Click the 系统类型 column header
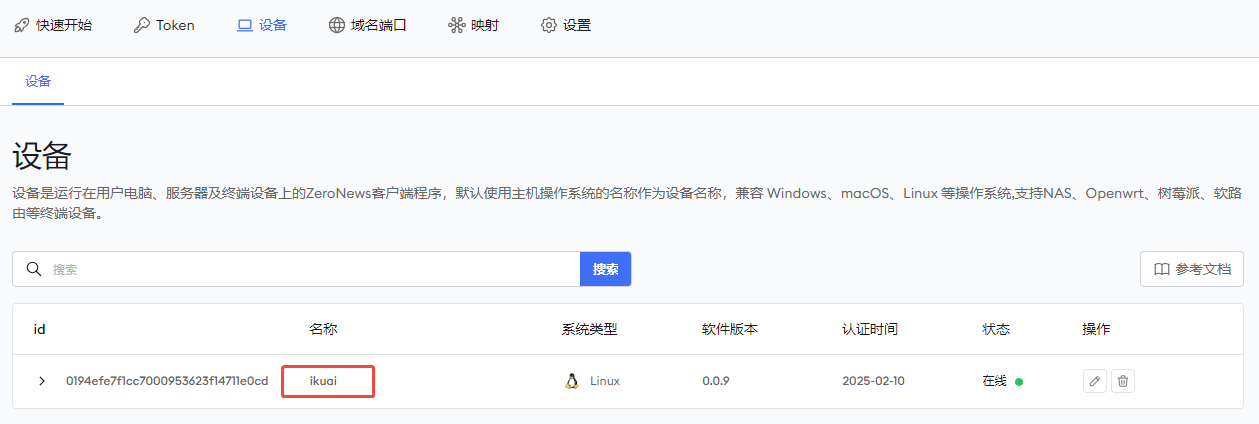The image size is (1259, 424). [590, 329]
